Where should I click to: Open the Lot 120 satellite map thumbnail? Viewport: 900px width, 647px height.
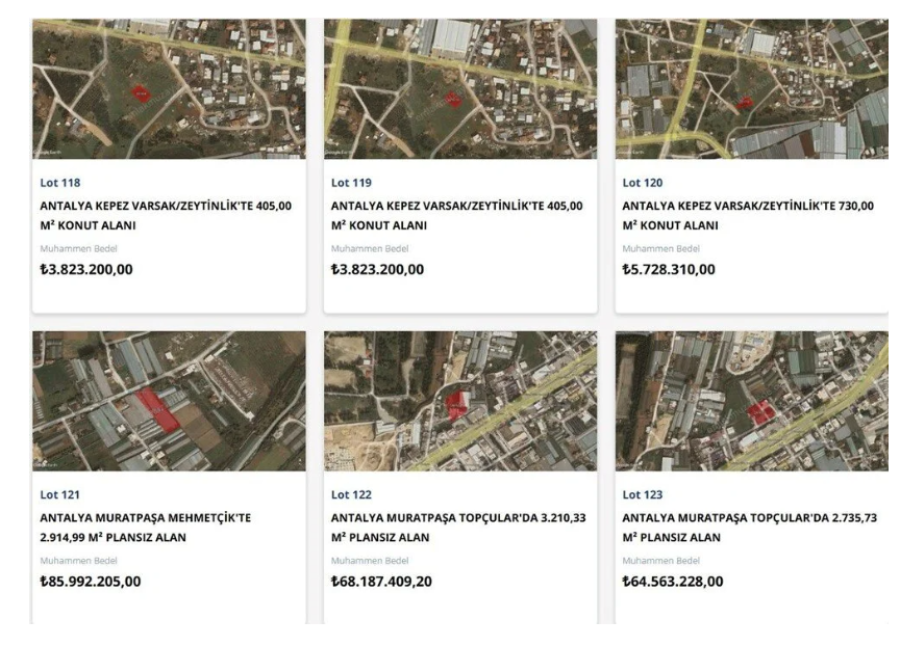pyautogui.click(x=752, y=89)
